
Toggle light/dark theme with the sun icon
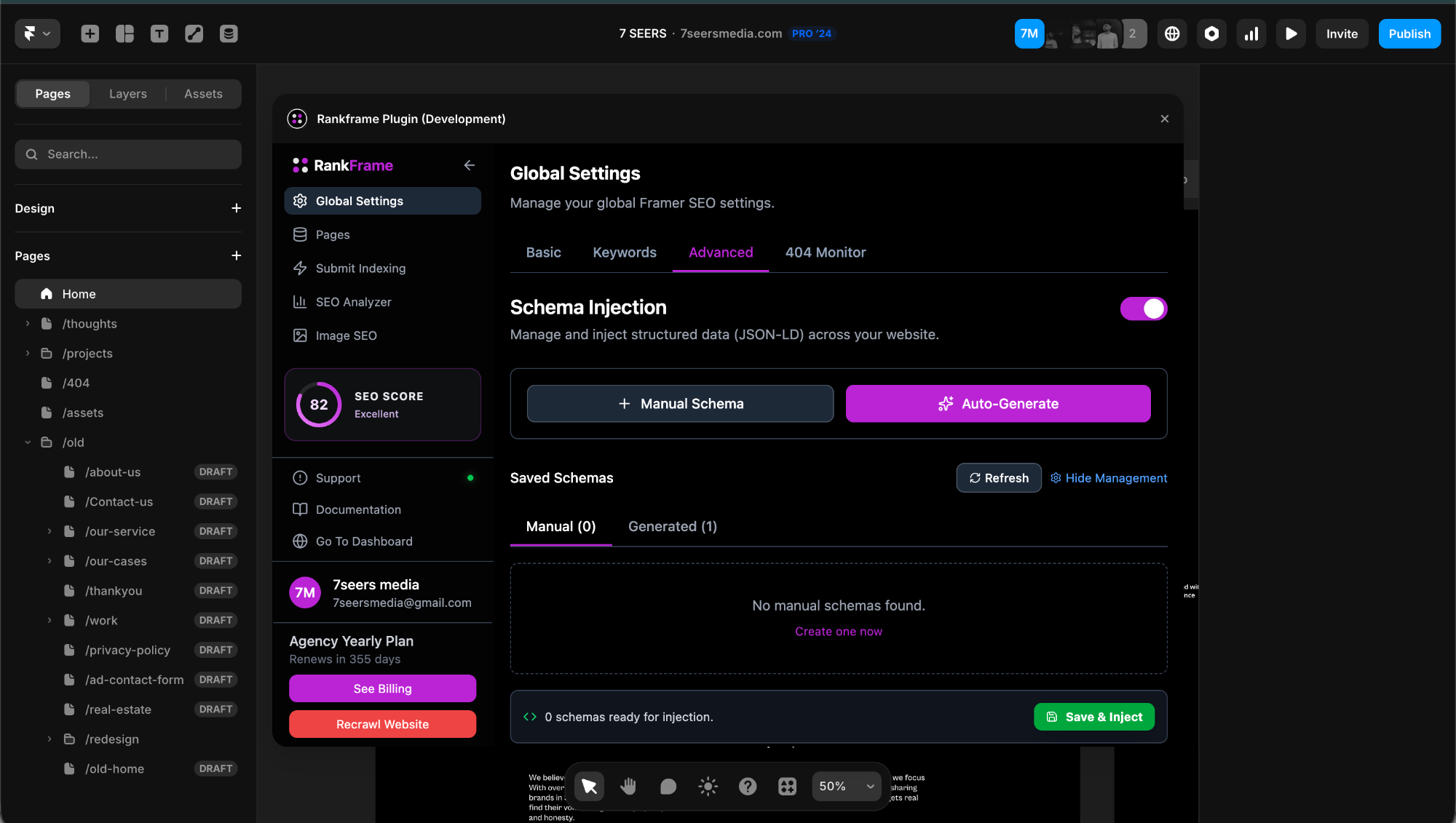click(707, 786)
